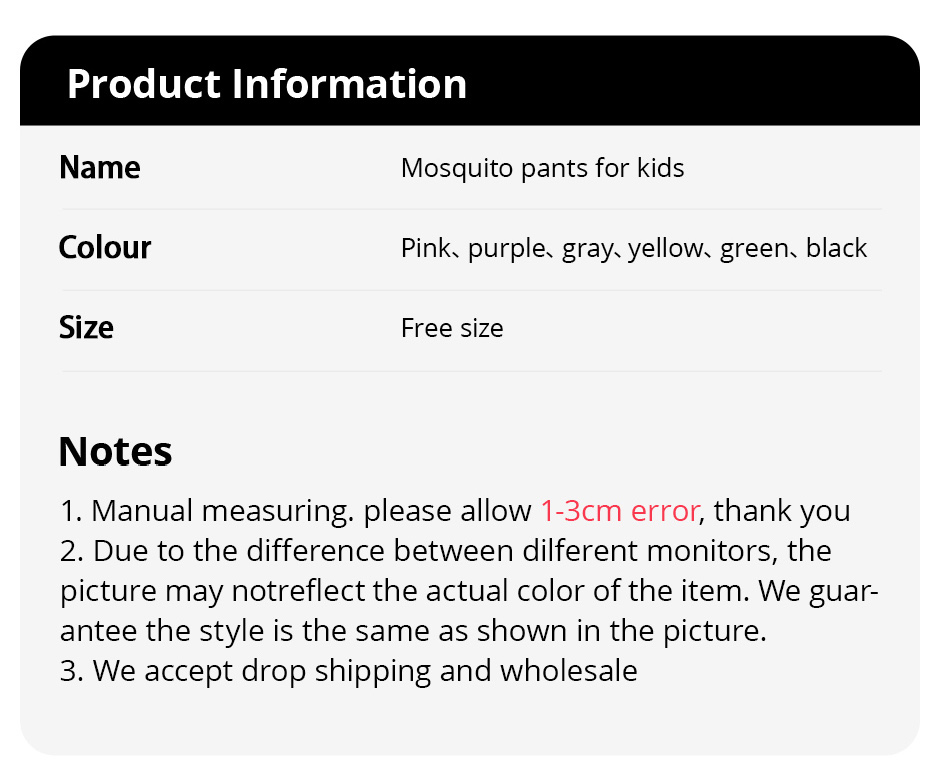
Task: Click the Free size value
Action: 452,328
